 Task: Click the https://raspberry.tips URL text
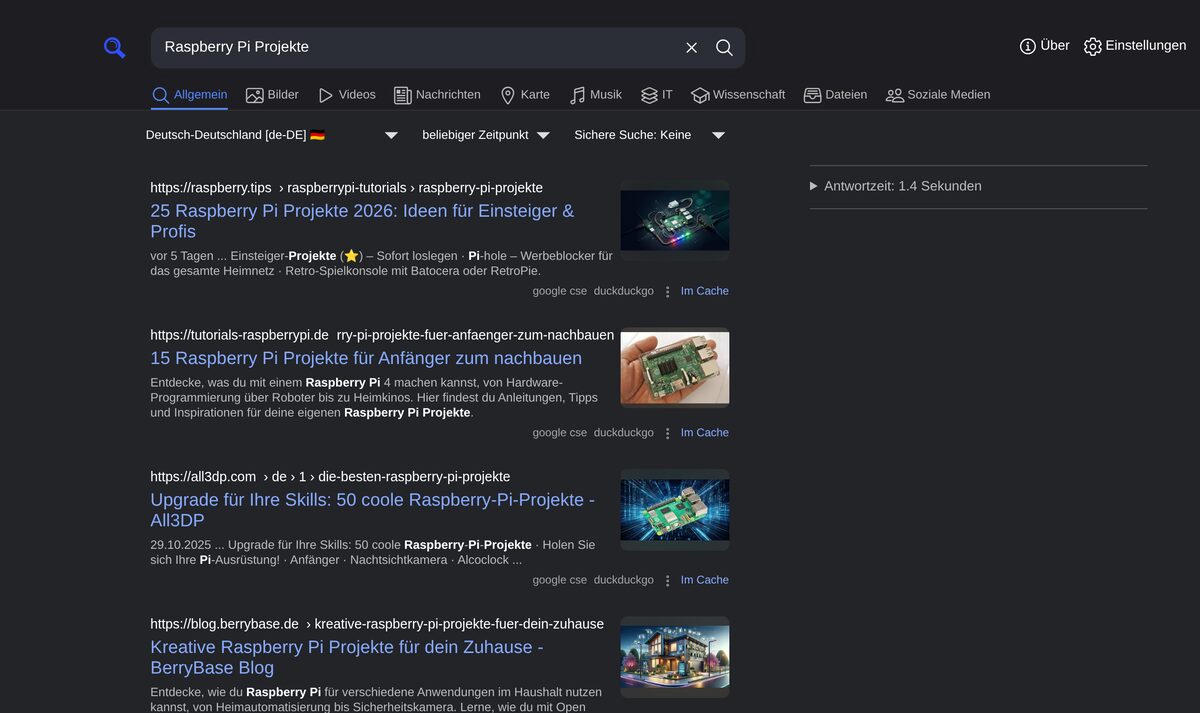[211, 188]
